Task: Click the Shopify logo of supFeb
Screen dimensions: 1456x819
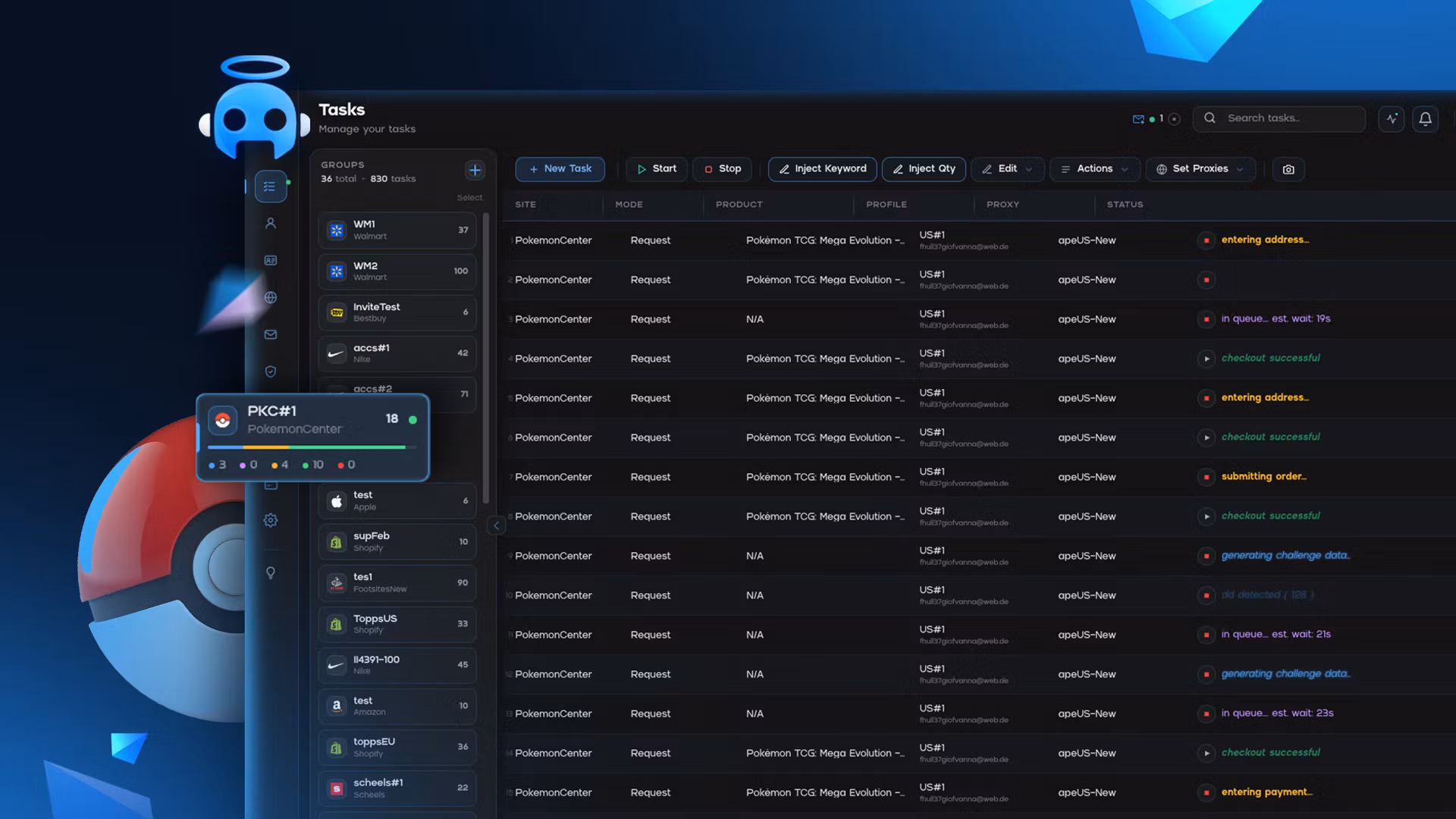Action: coord(337,541)
